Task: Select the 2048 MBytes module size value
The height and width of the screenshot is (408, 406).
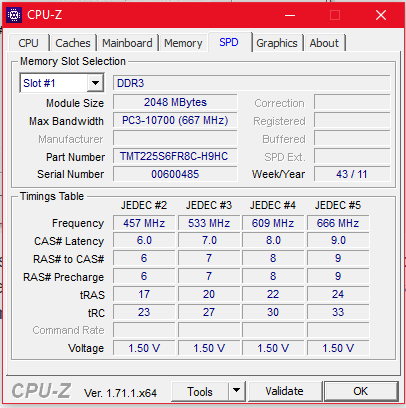Action: [175, 102]
